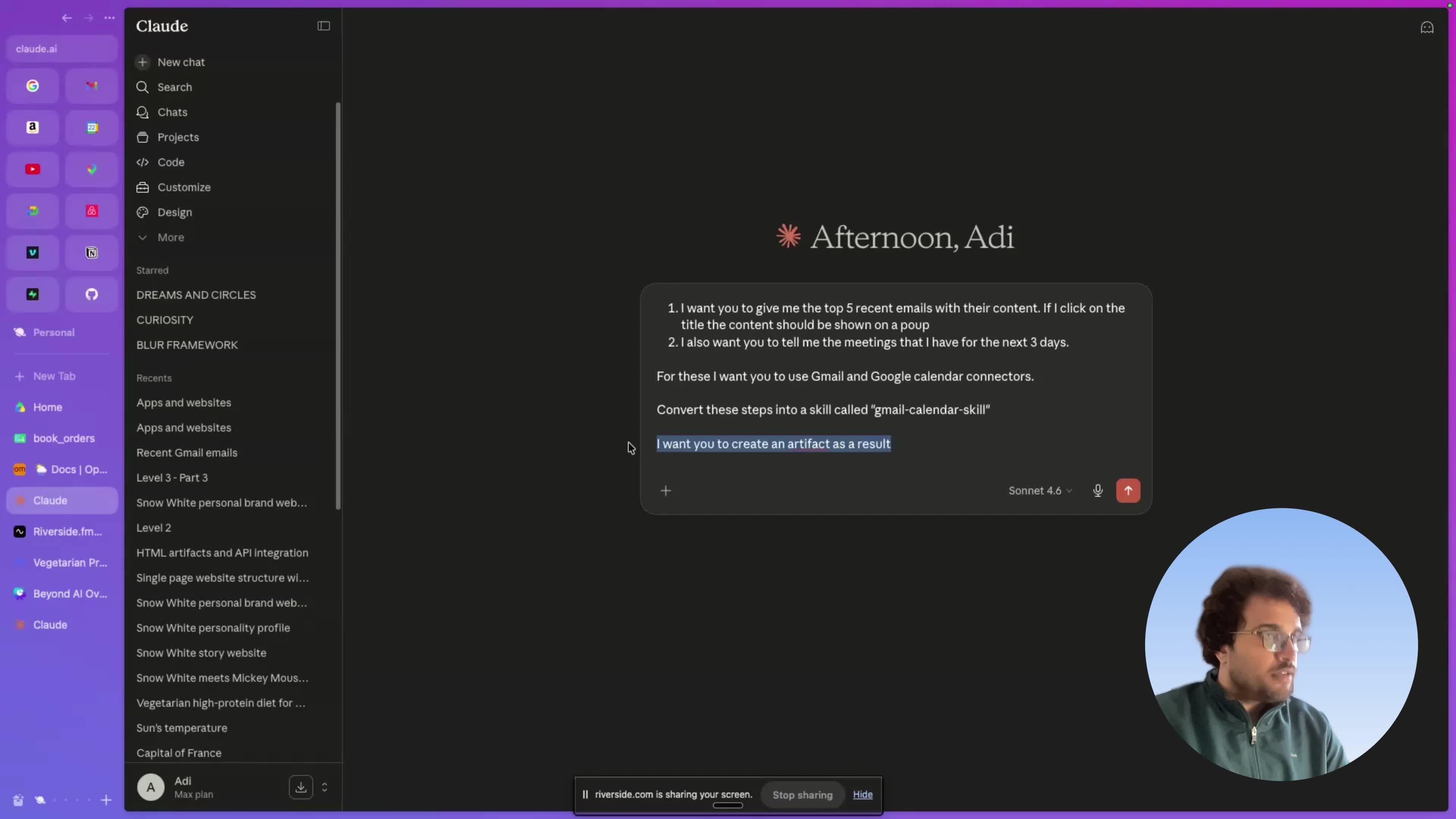Open the Notion pinned shortcut
Image resolution: width=1456 pixels, height=819 pixels.
91,253
